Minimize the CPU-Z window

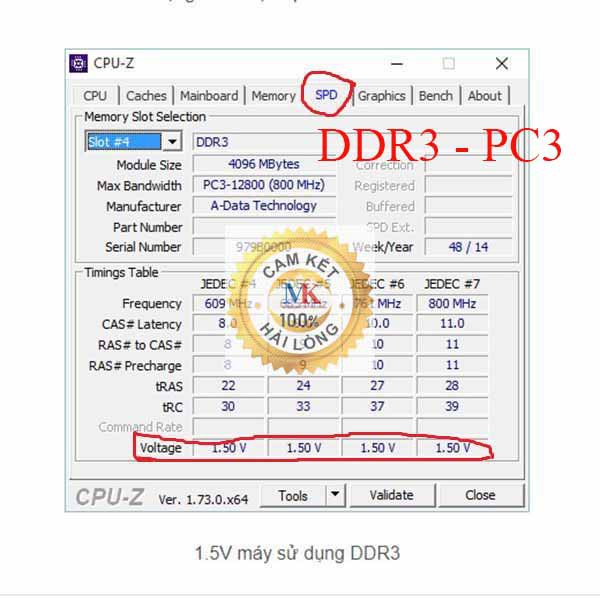point(398,63)
